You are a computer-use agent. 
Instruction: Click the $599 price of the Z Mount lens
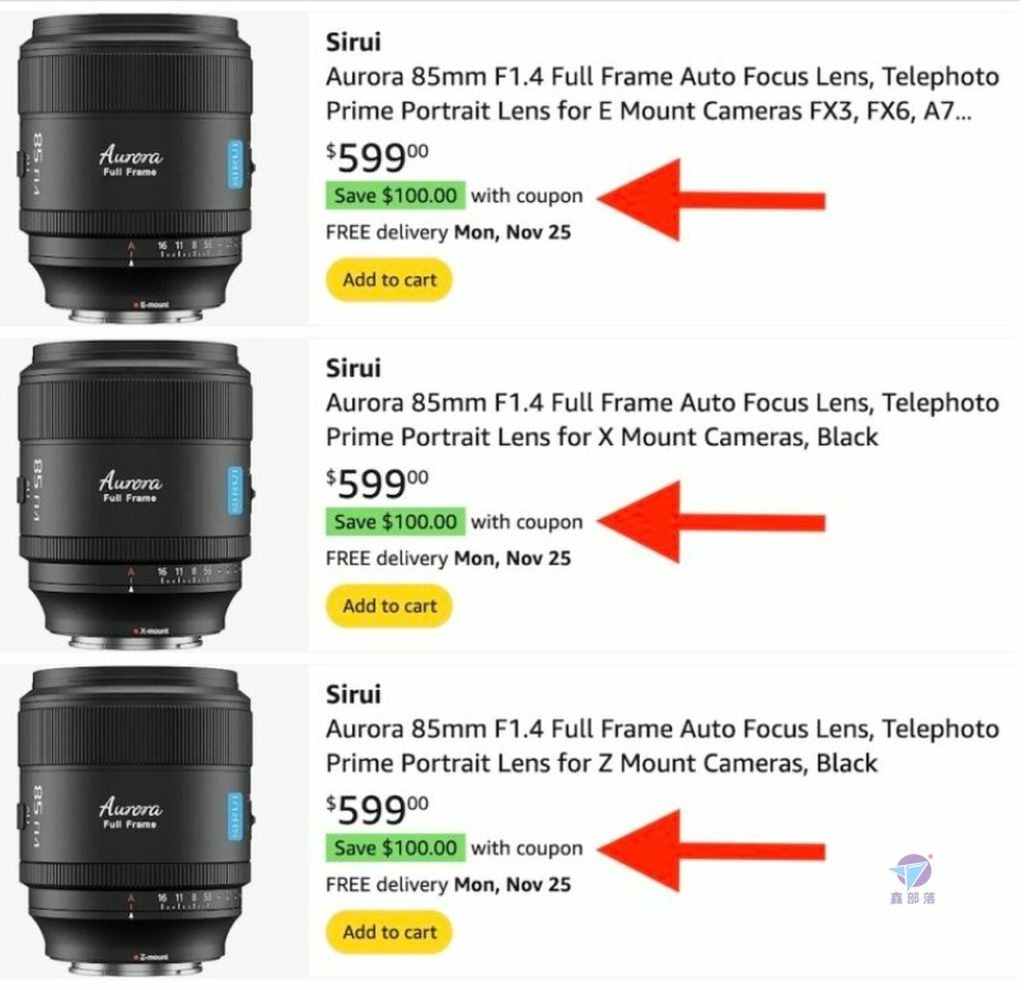(377, 810)
